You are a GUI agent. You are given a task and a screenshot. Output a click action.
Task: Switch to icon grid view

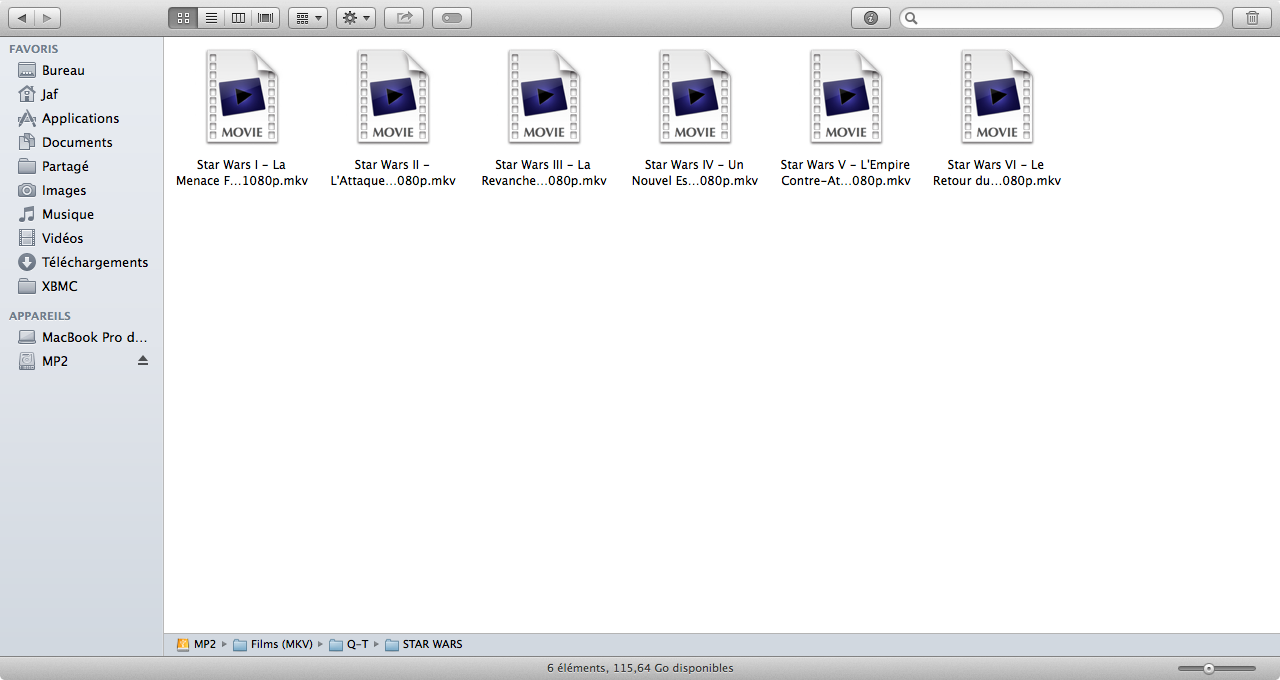(184, 18)
